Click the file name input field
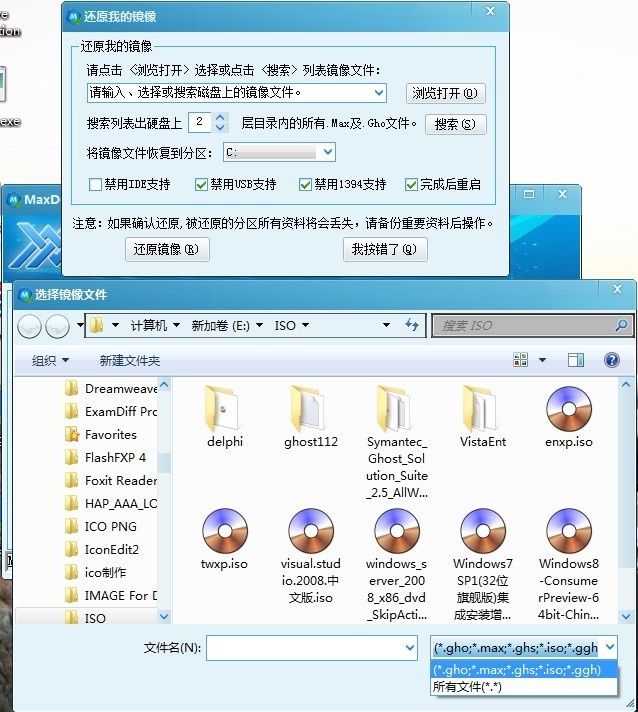The width and height of the screenshot is (638, 712). (312, 648)
